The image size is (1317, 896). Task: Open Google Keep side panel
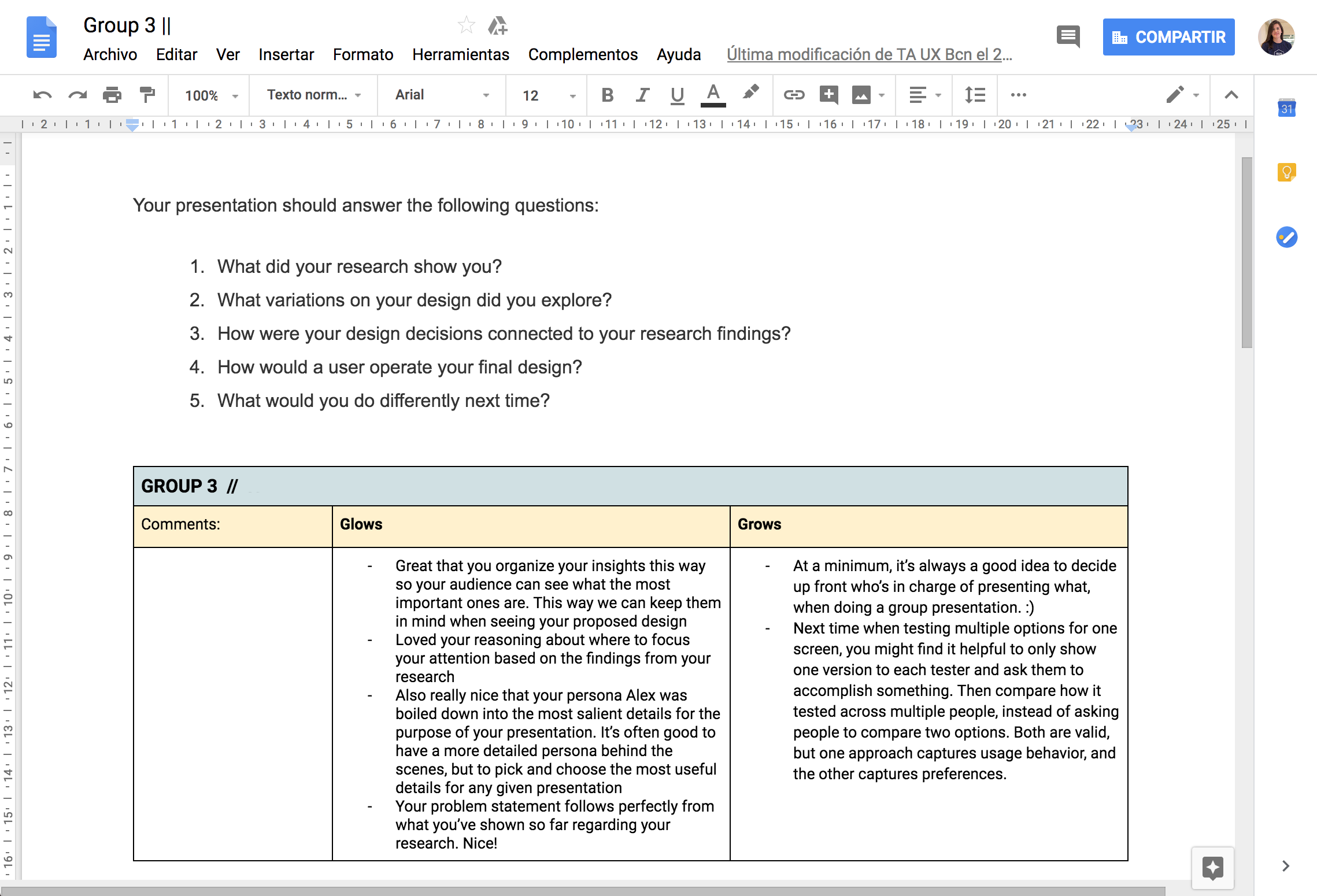coord(1286,172)
